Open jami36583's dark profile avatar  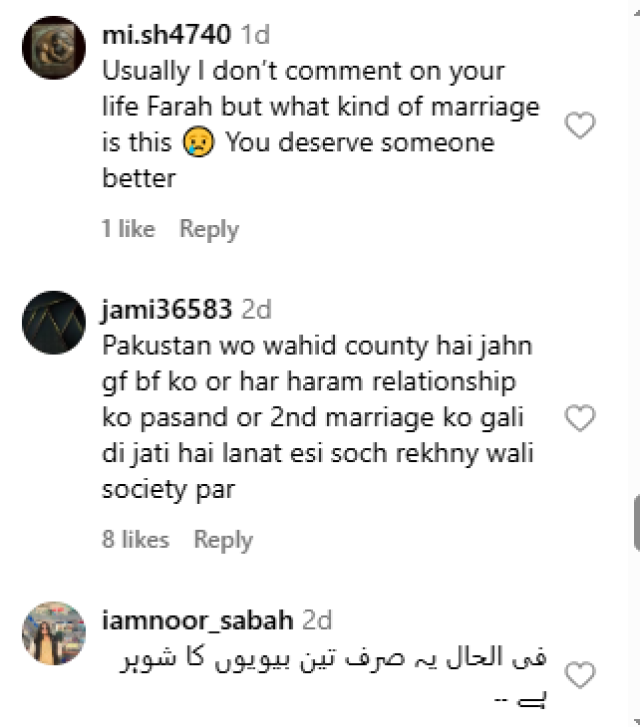coord(54,323)
